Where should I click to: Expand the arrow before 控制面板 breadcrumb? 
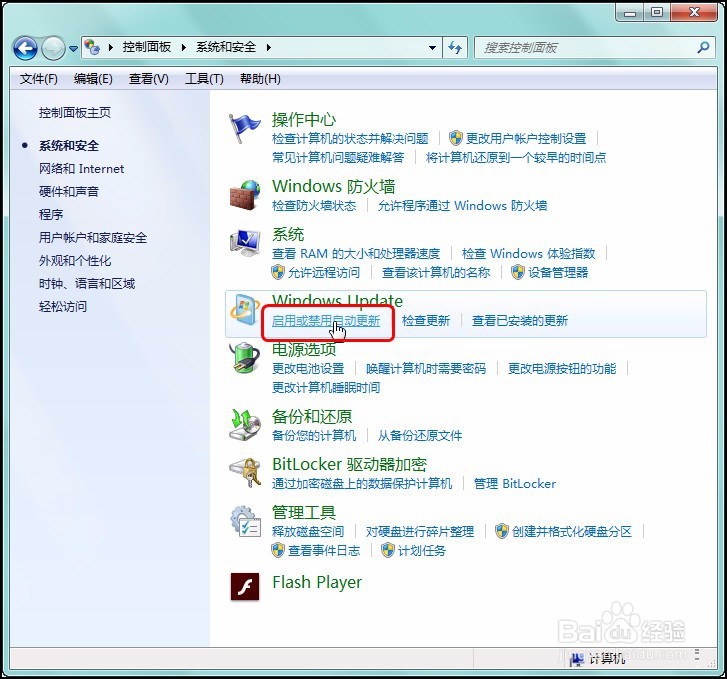coord(110,47)
